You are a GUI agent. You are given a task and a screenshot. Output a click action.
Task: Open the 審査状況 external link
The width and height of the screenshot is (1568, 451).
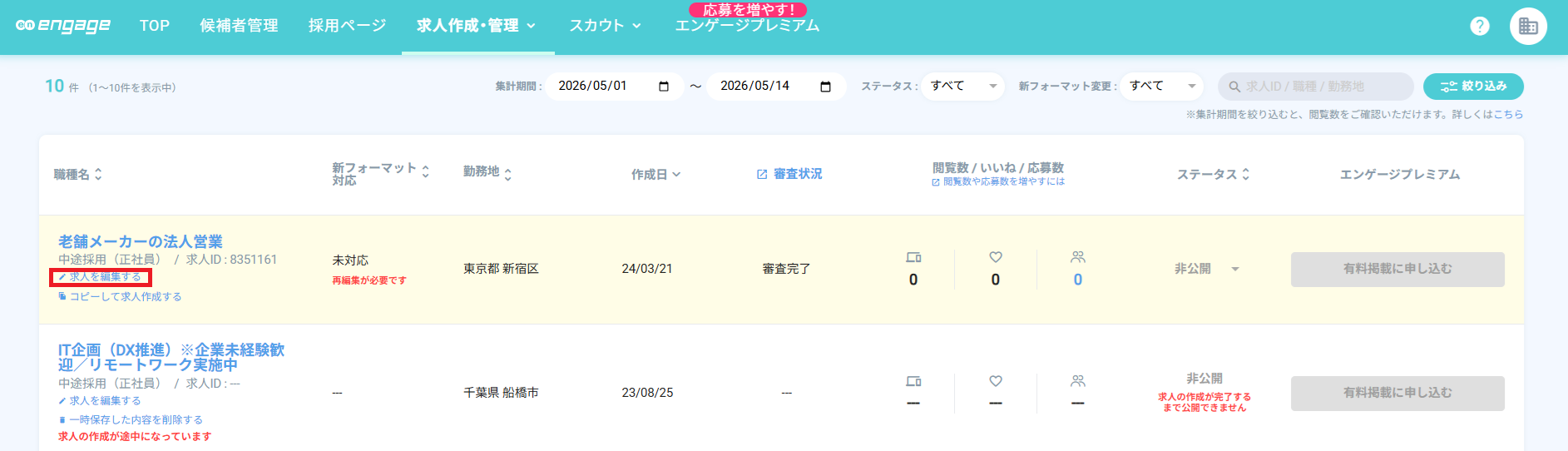(789, 174)
